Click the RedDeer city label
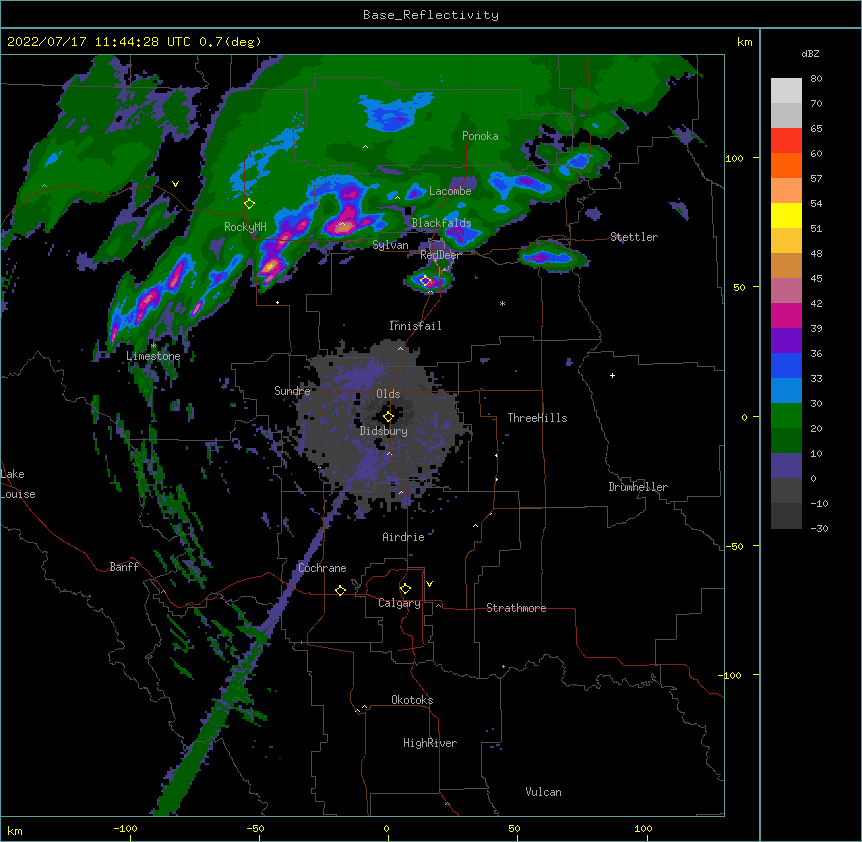 pos(440,255)
